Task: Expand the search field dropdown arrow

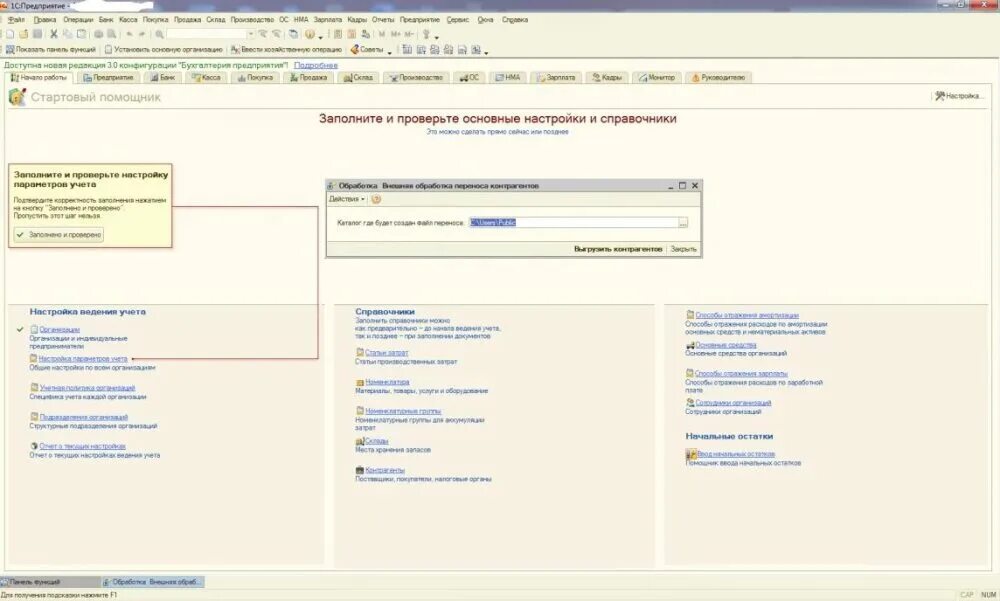Action: 251,34
